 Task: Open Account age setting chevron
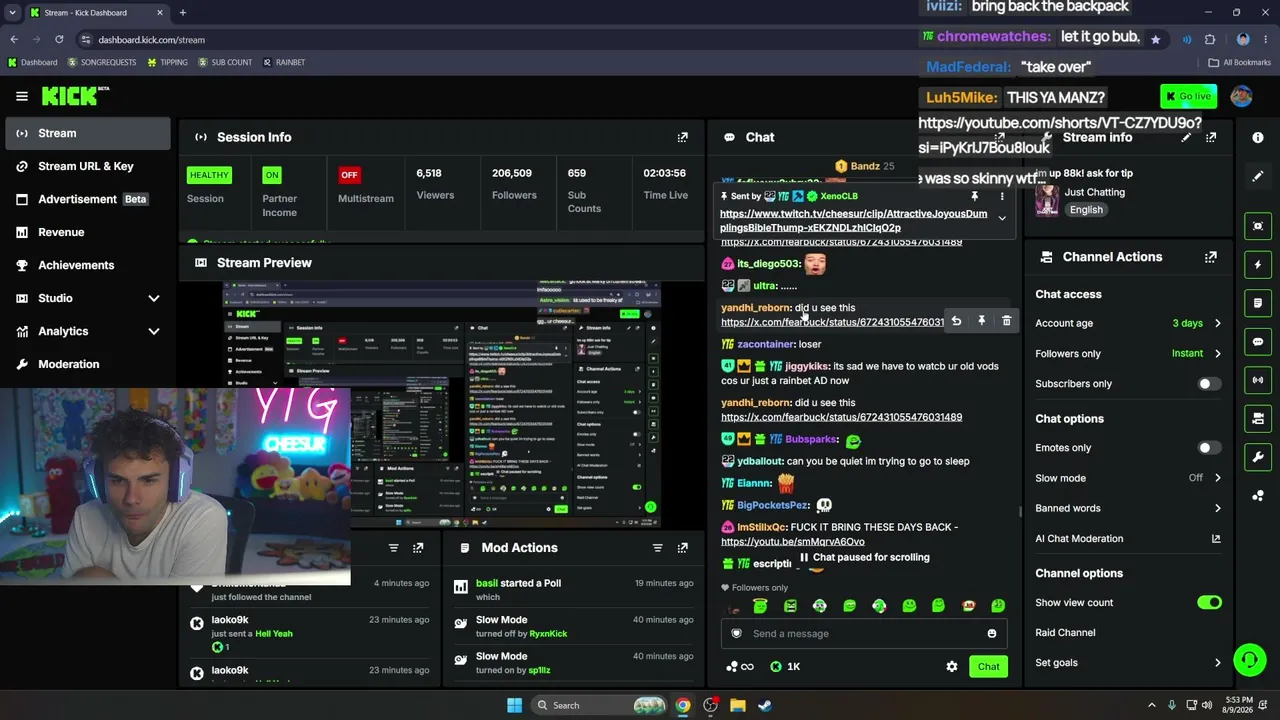(x=1217, y=324)
